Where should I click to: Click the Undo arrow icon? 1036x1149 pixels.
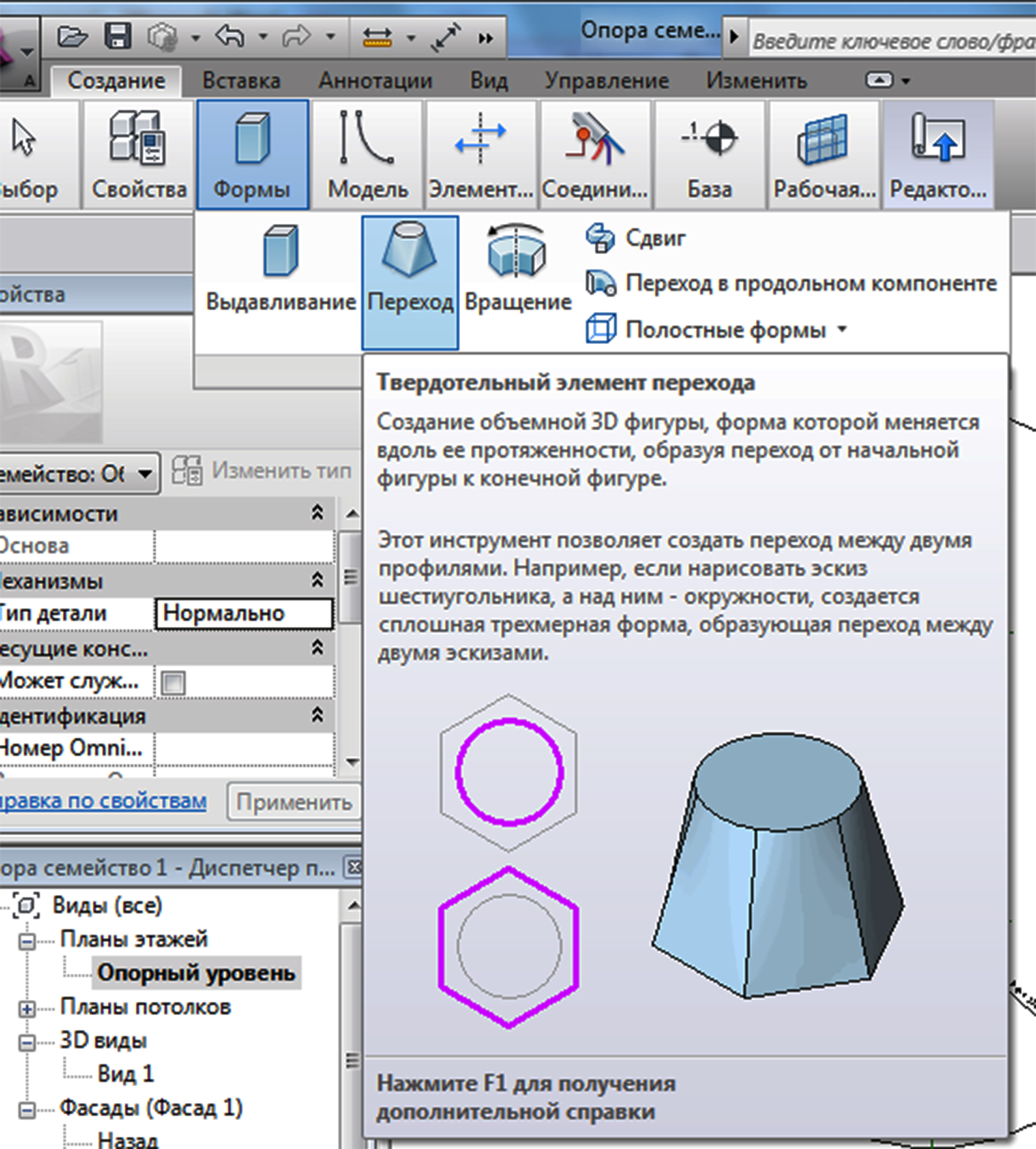click(229, 36)
